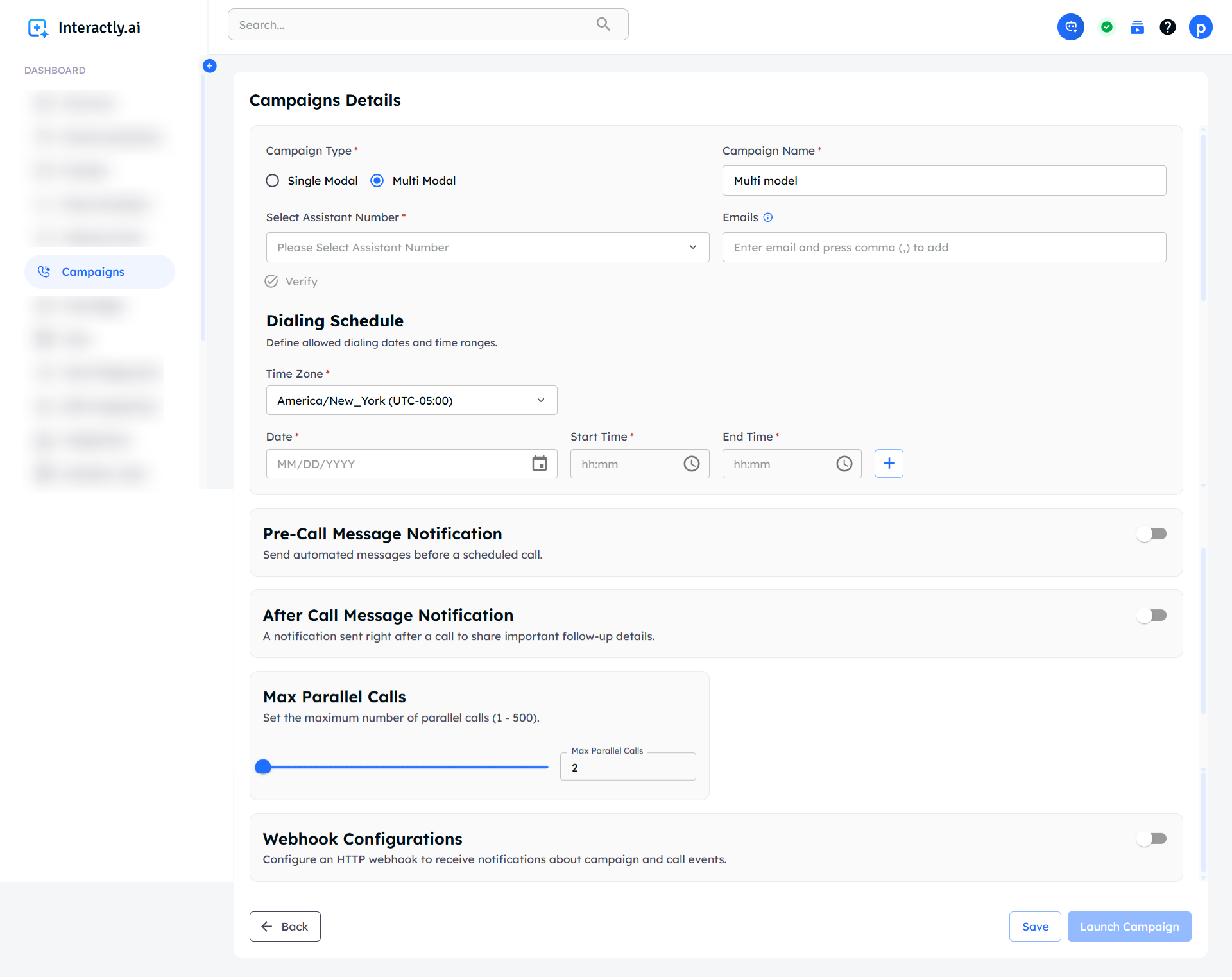
Task: Expand the Time Zone dropdown
Action: click(411, 401)
